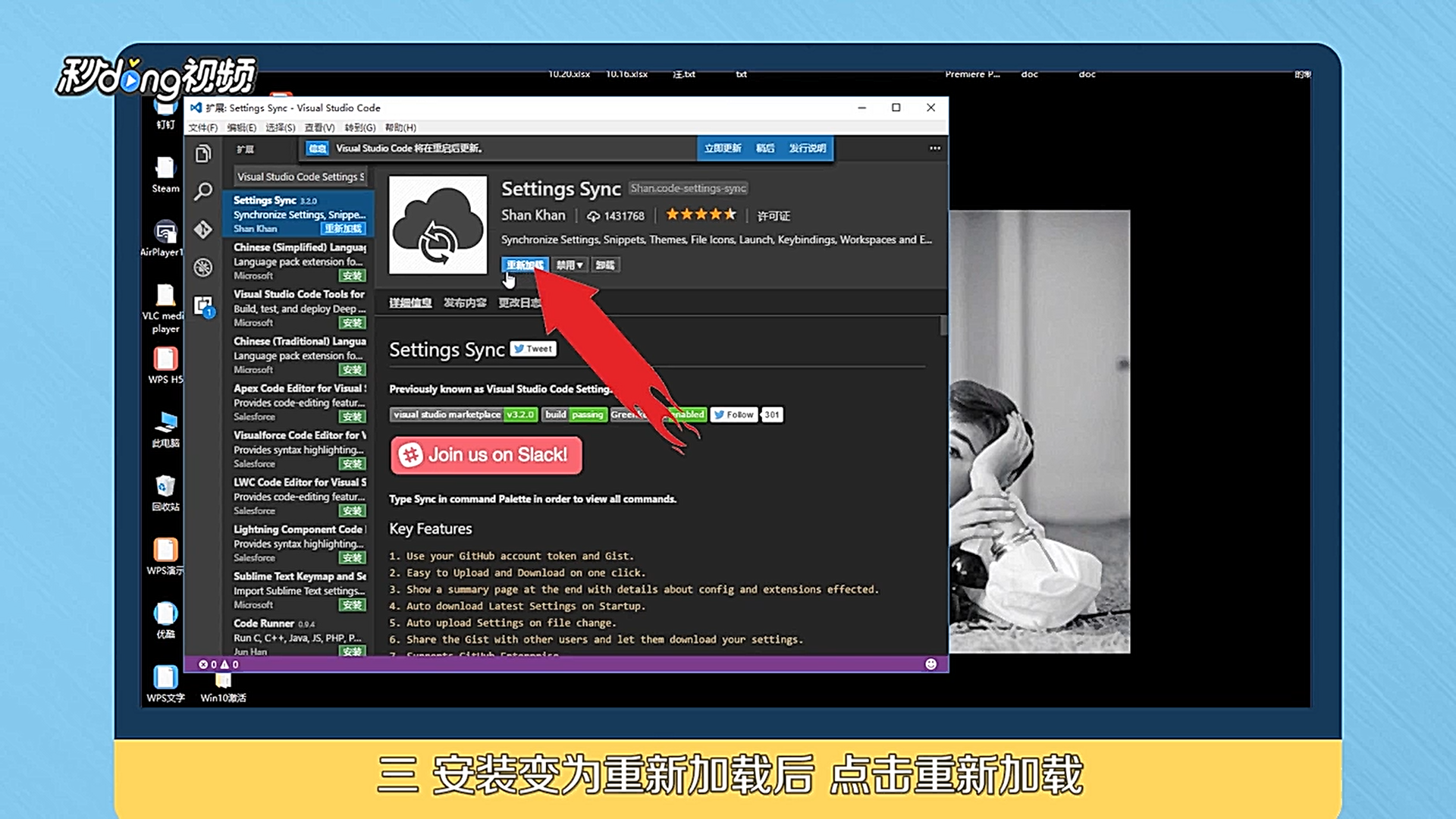The width and height of the screenshot is (1456, 819).
Task: Expand the 禁用 disable dropdown
Action: coord(570,265)
